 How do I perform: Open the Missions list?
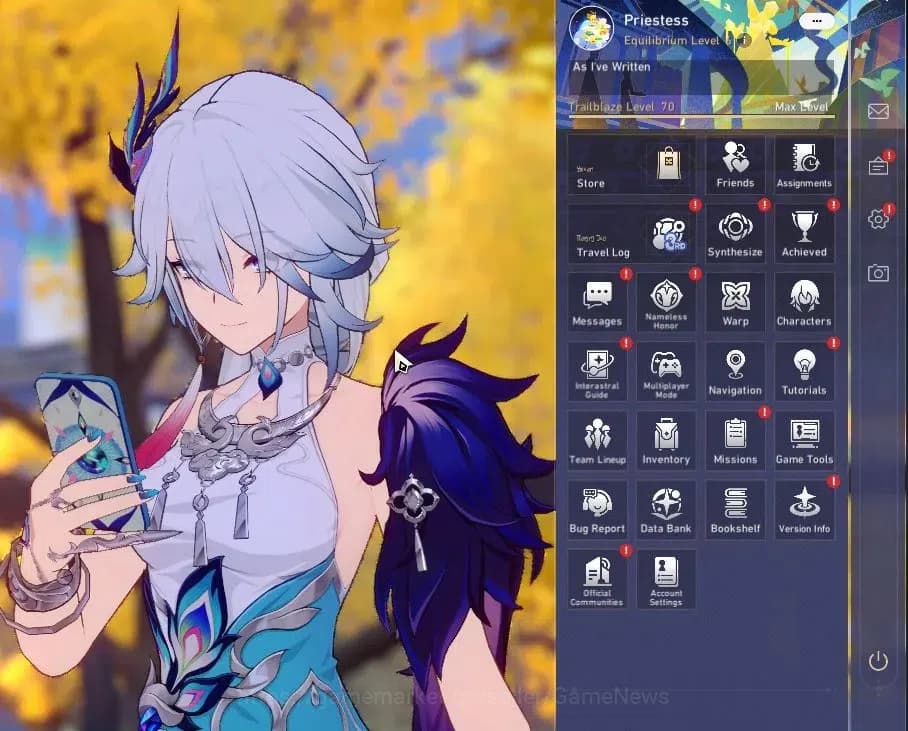735,441
